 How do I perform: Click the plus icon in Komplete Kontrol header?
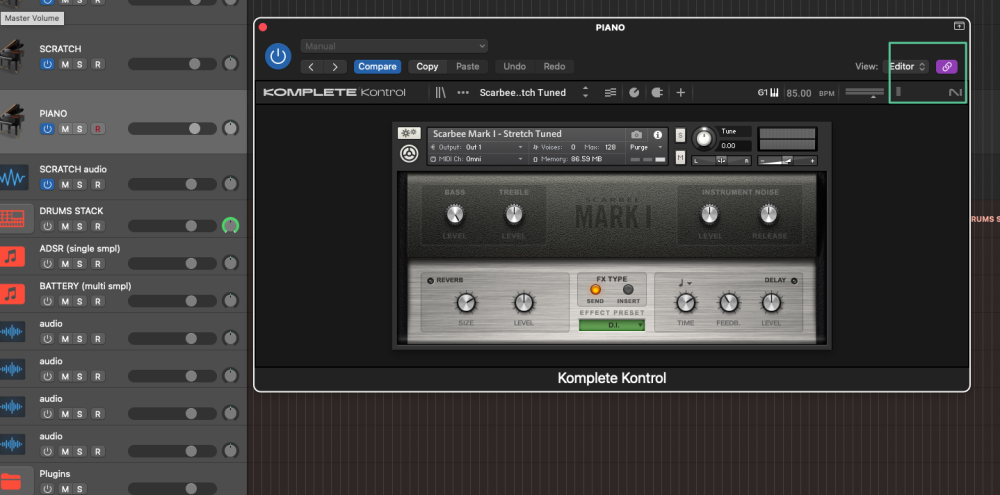click(680, 92)
